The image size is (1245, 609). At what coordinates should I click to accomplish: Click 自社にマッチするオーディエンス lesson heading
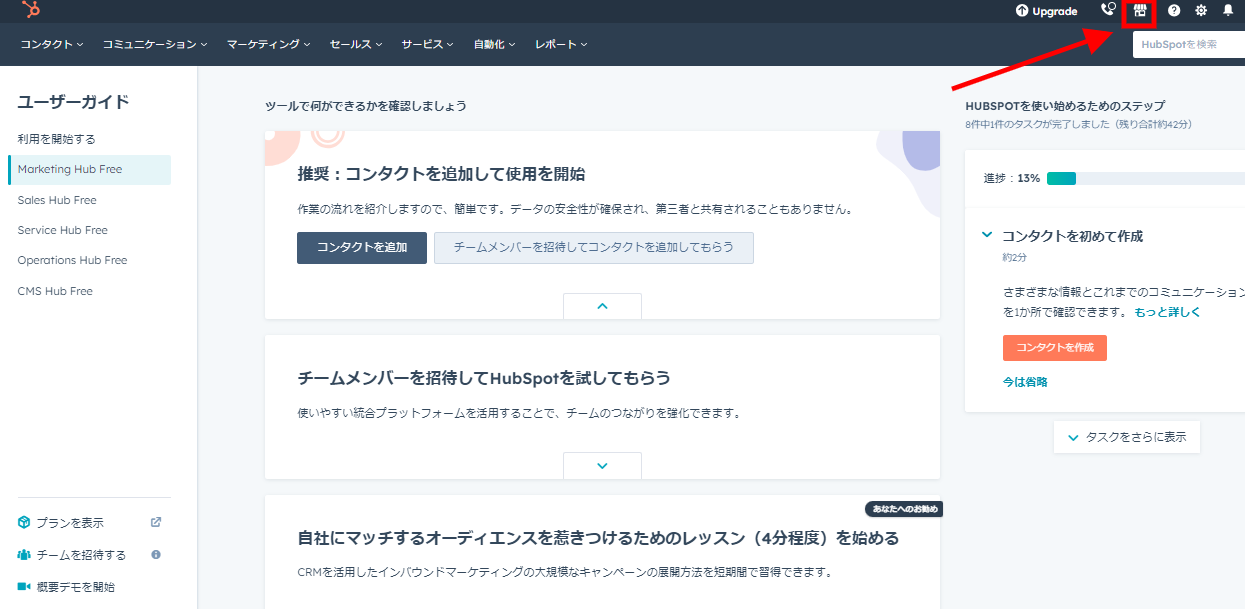[x=598, y=538]
